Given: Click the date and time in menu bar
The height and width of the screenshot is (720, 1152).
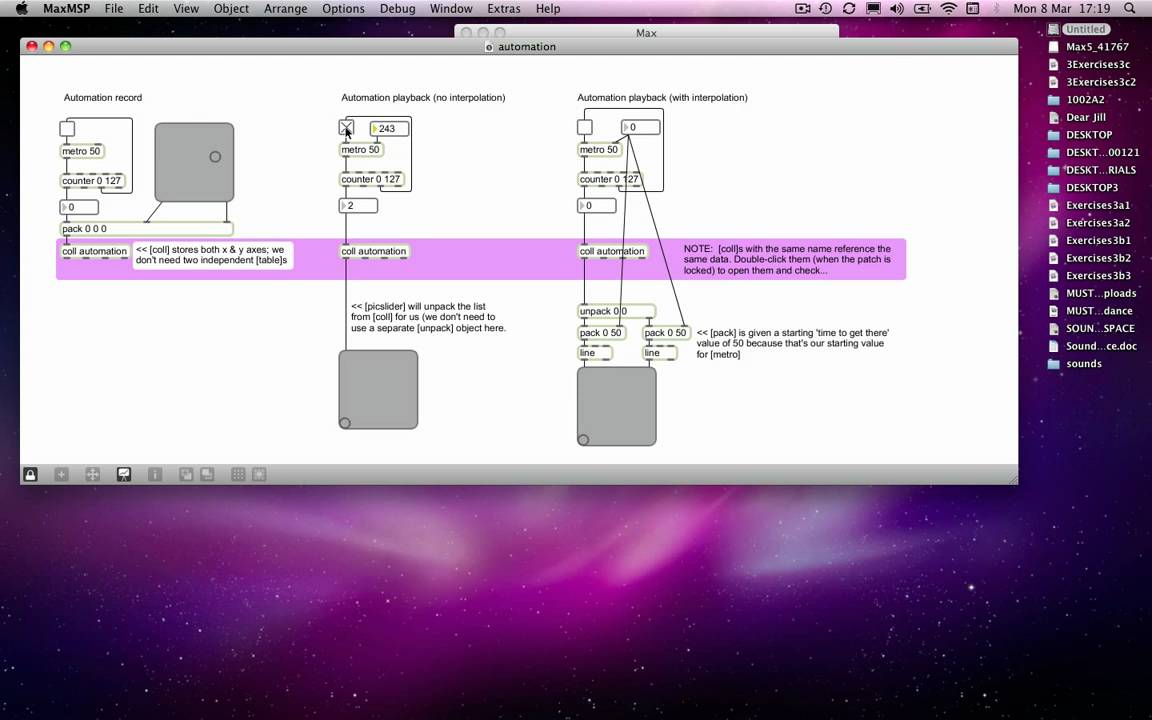Looking at the screenshot, I should (1062, 9).
